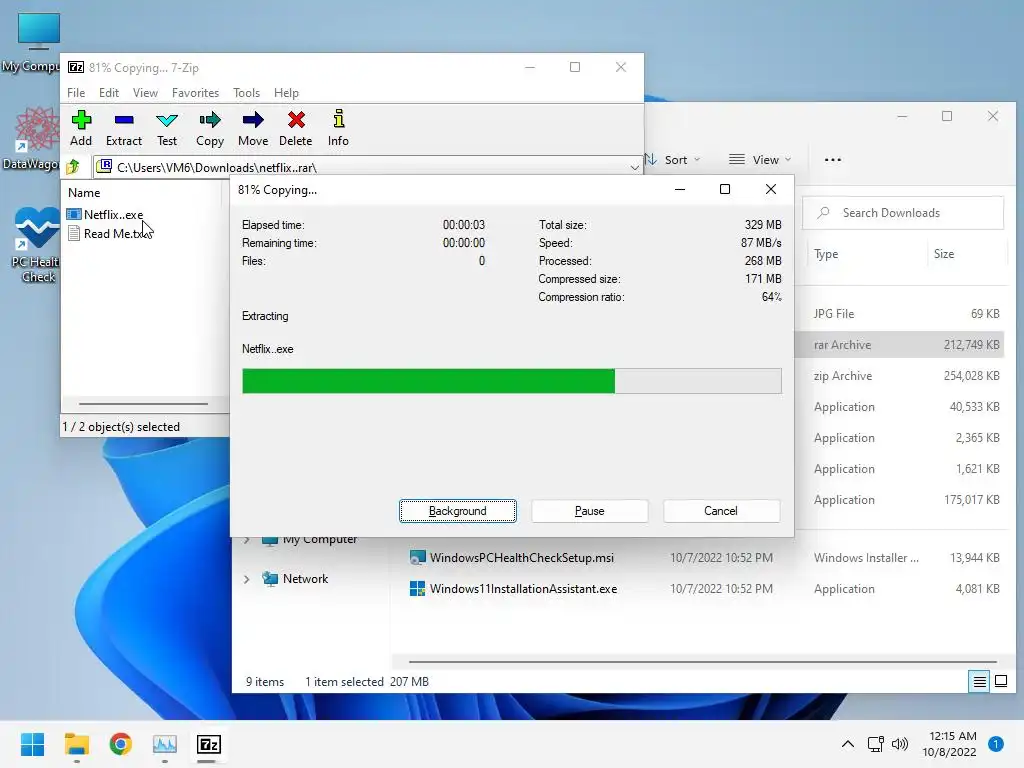
Task: Expand the My Computer tree node
Action: coord(247,539)
